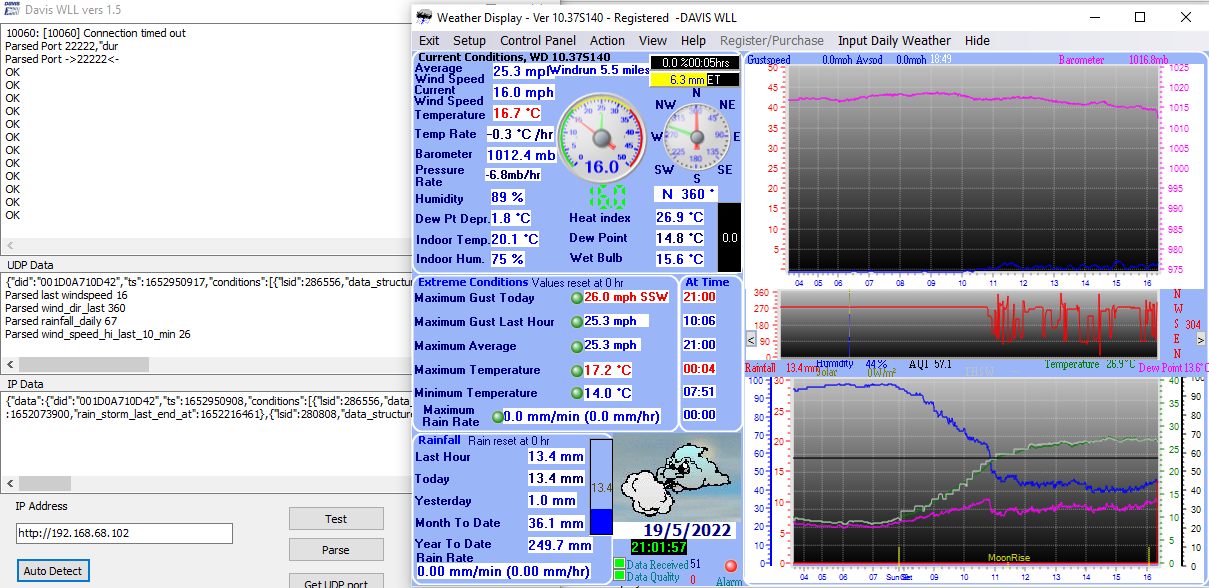Click the left arrow on wind direction graph
Screen dimensions: 1209x588
coord(751,338)
